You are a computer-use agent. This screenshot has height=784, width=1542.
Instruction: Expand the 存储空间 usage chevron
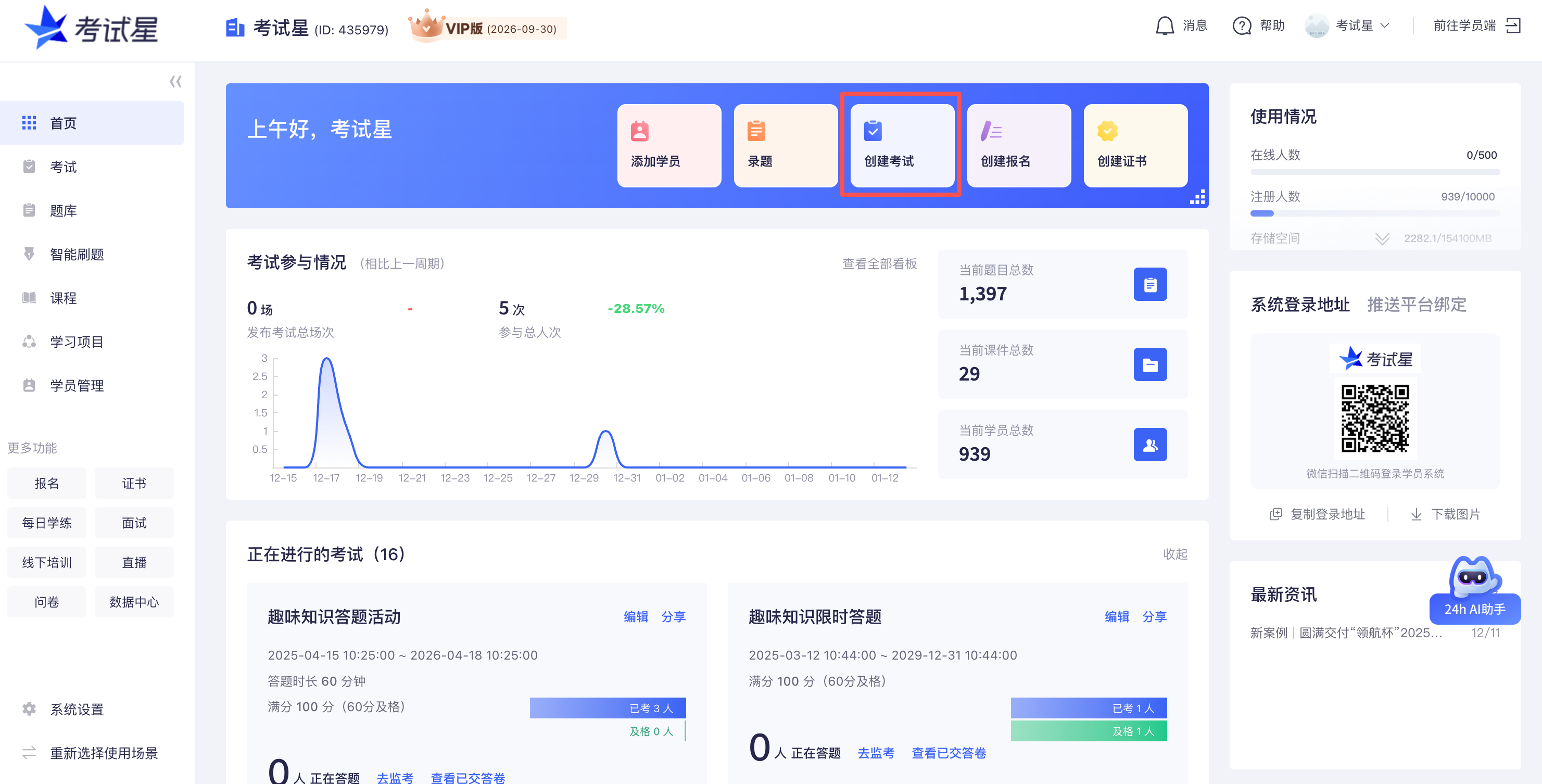(x=1382, y=239)
